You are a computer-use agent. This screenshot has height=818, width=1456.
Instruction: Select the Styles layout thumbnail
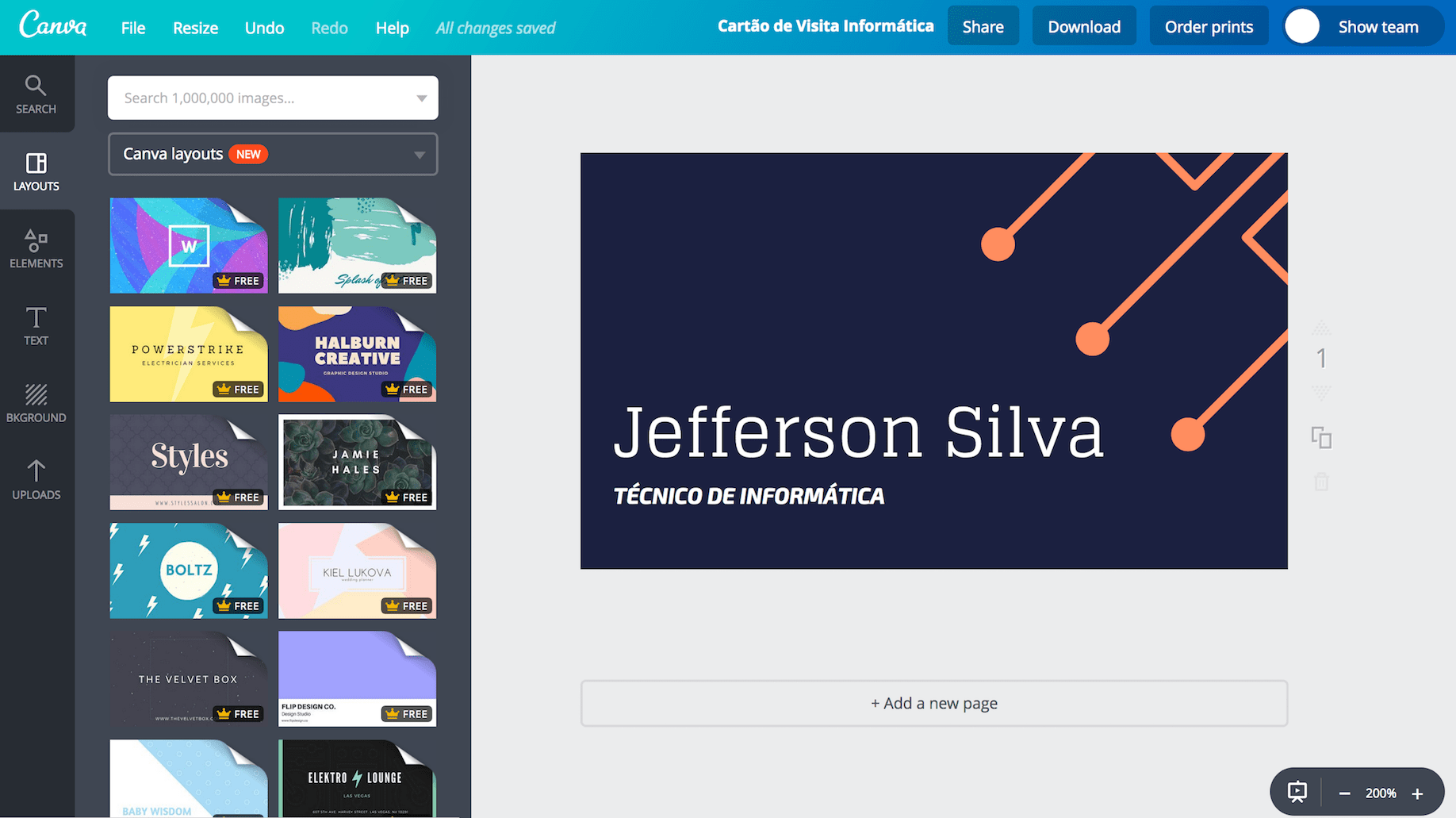click(189, 462)
